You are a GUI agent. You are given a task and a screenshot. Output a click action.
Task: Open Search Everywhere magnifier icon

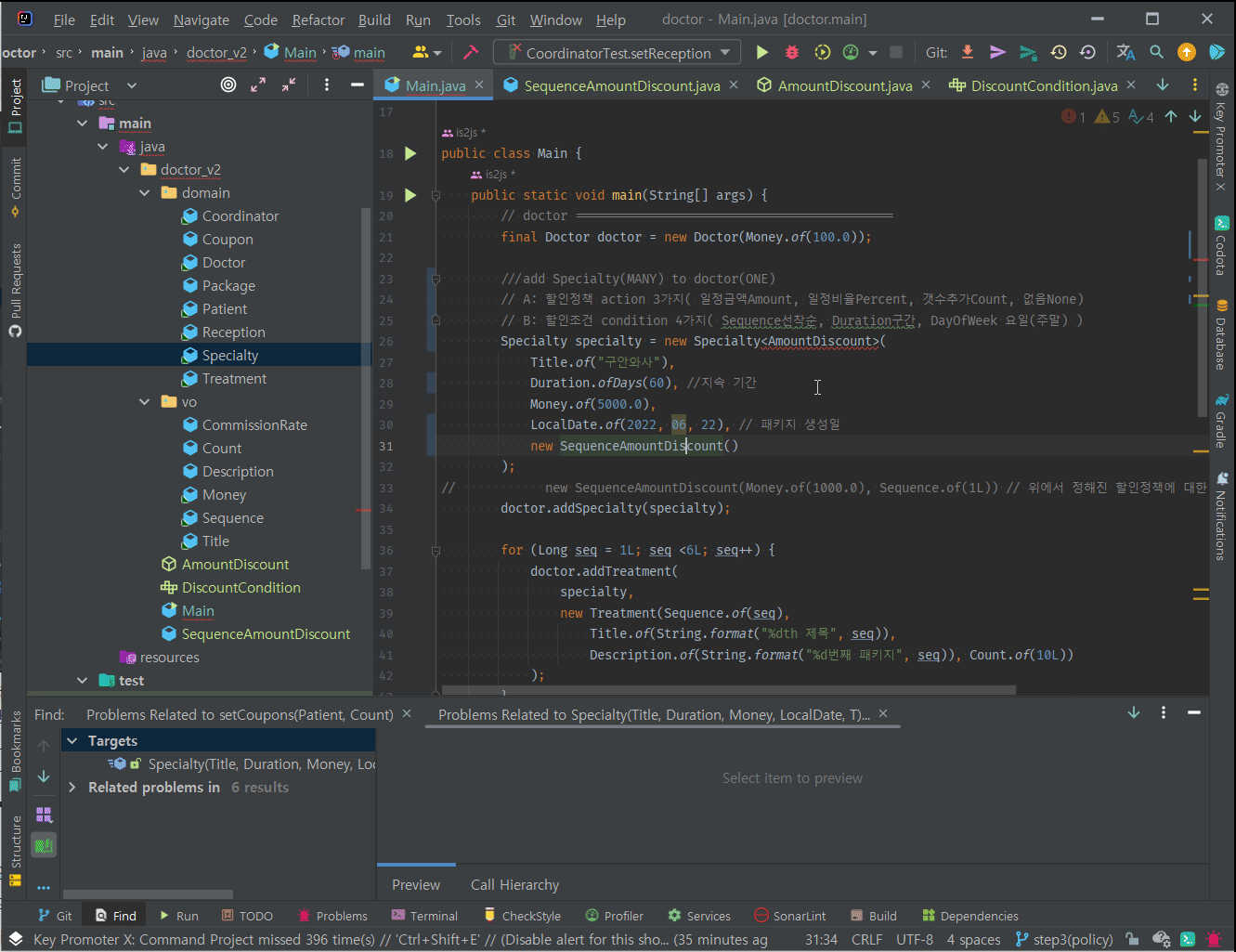1156,53
